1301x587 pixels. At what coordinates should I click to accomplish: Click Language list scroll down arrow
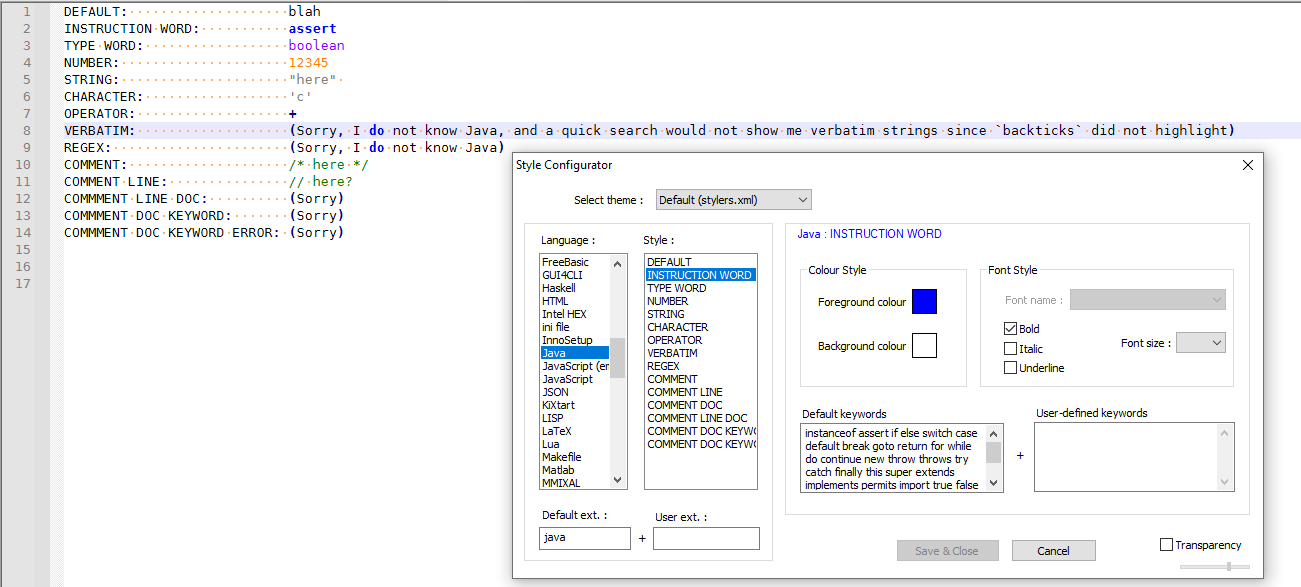tap(617, 481)
